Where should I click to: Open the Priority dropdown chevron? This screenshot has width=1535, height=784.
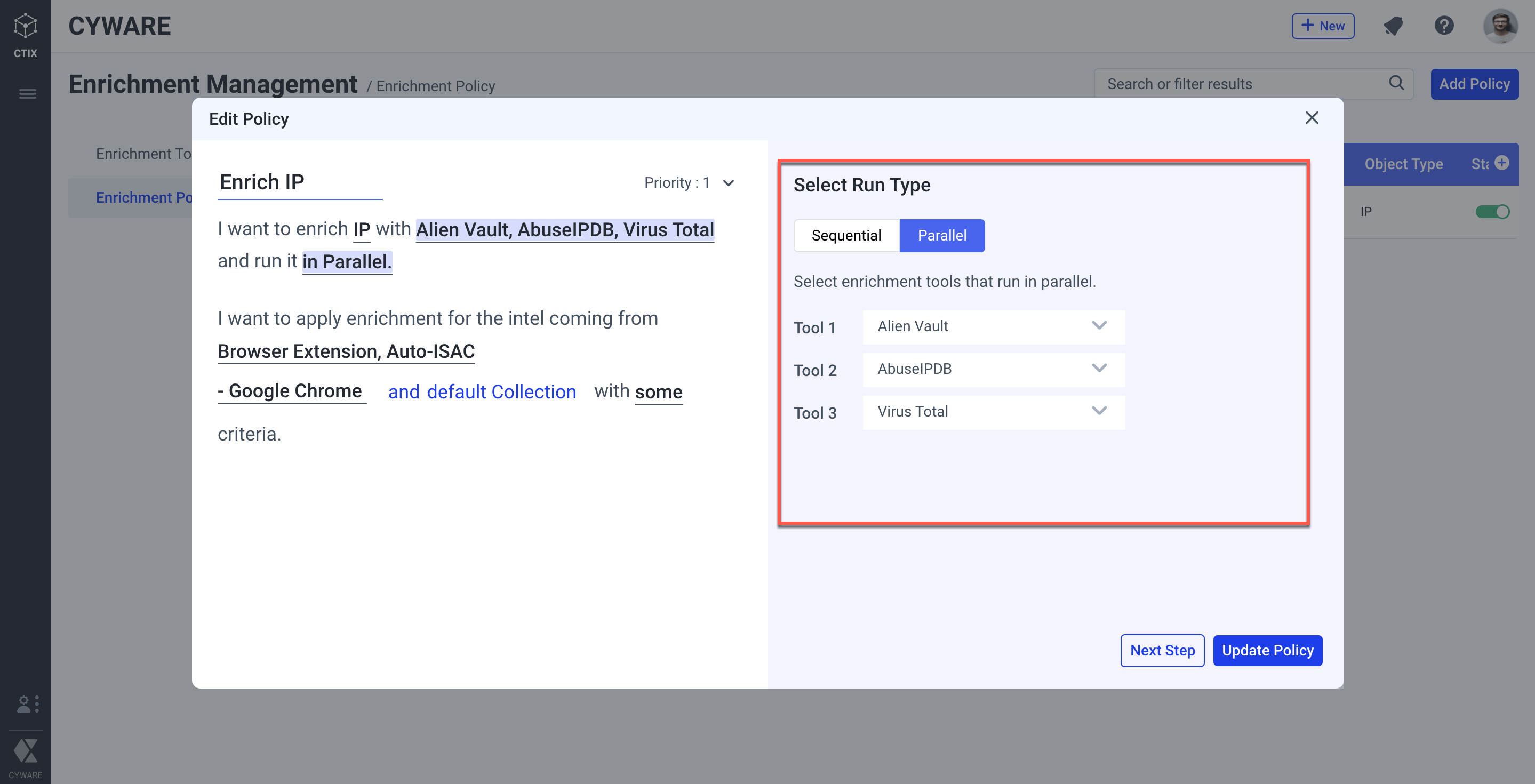click(728, 183)
